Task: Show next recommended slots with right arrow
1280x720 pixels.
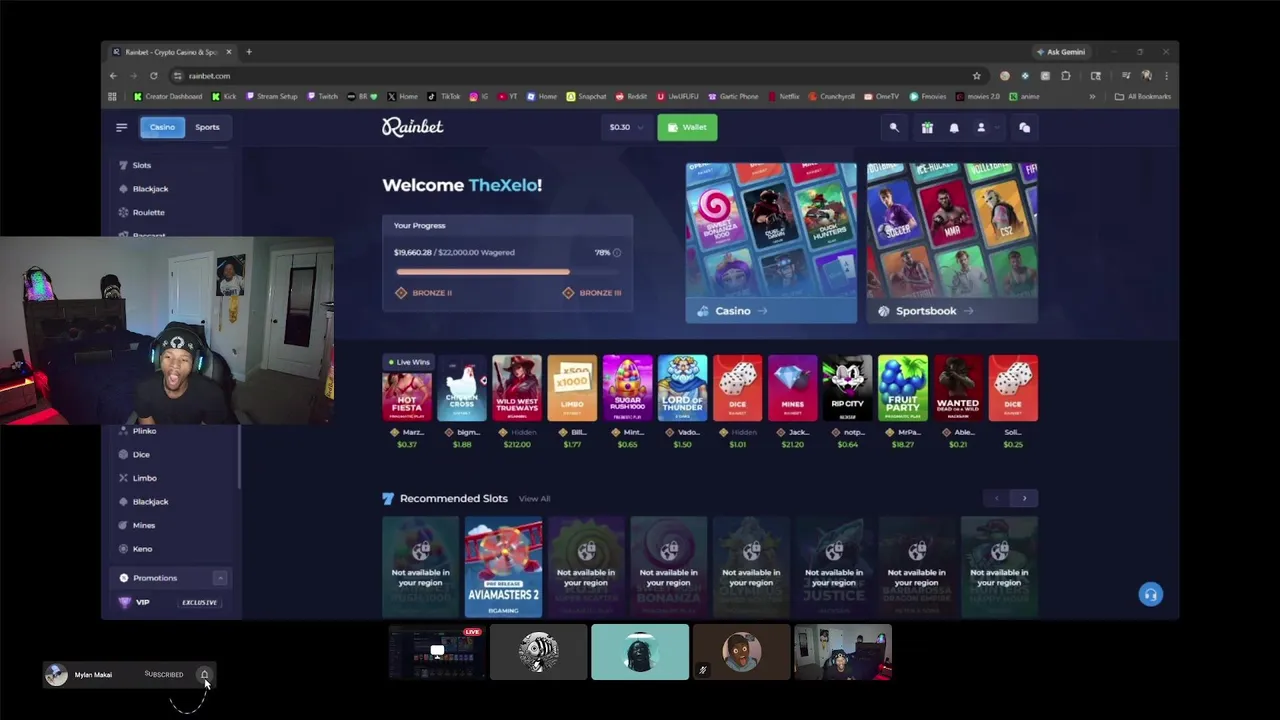Action: point(1024,498)
